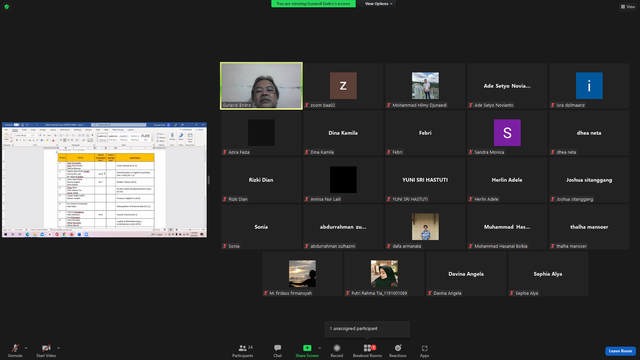Open the View Options dropdown
This screenshot has width=640, height=360.
[378, 4]
